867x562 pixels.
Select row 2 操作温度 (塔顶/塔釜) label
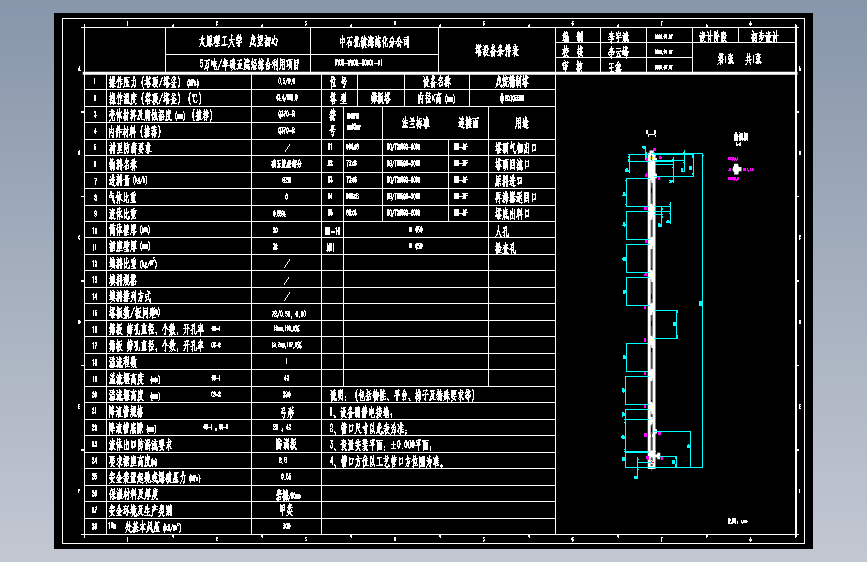coord(155,98)
